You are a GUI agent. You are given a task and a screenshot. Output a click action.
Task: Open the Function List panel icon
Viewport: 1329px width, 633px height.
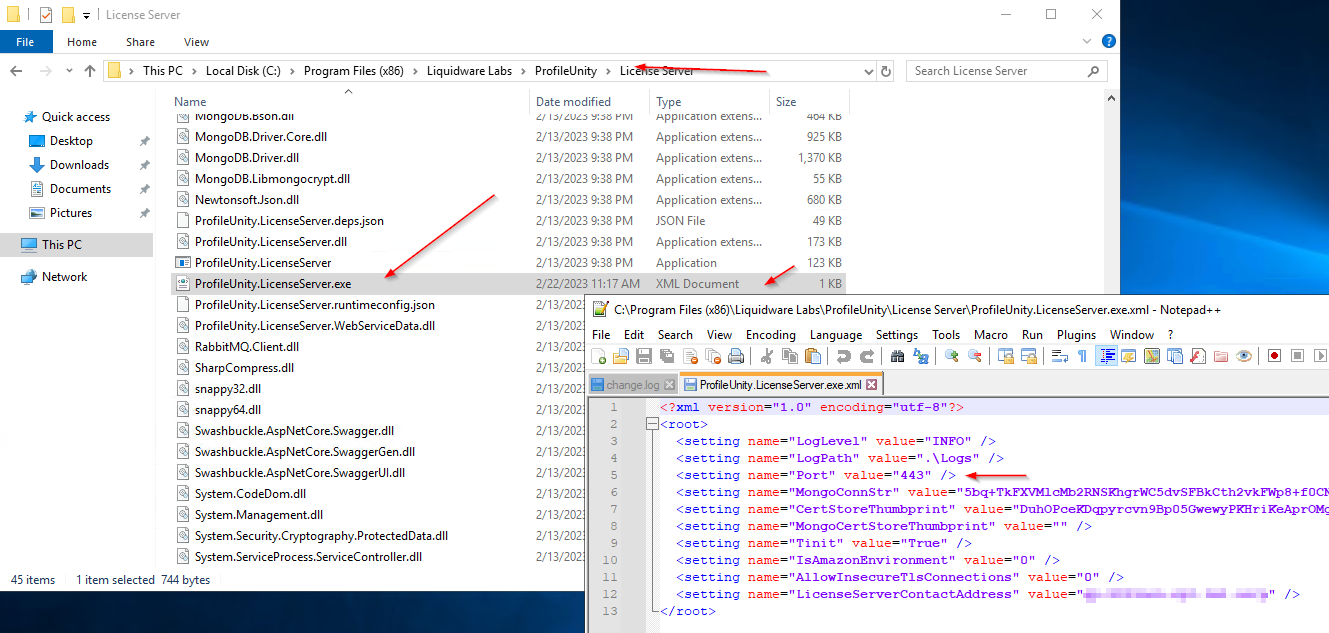(1198, 356)
